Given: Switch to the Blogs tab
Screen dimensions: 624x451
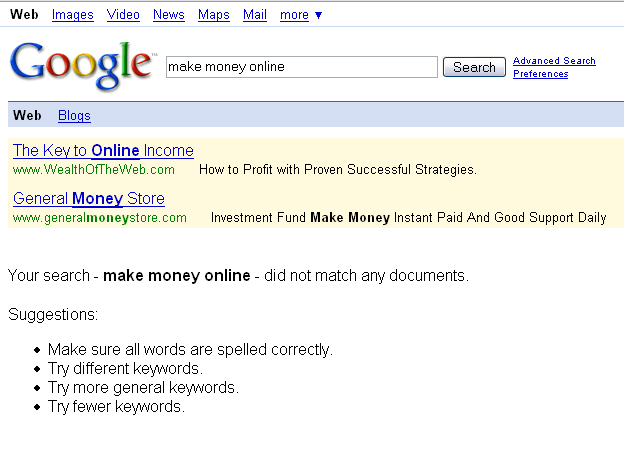Looking at the screenshot, I should [x=74, y=115].
